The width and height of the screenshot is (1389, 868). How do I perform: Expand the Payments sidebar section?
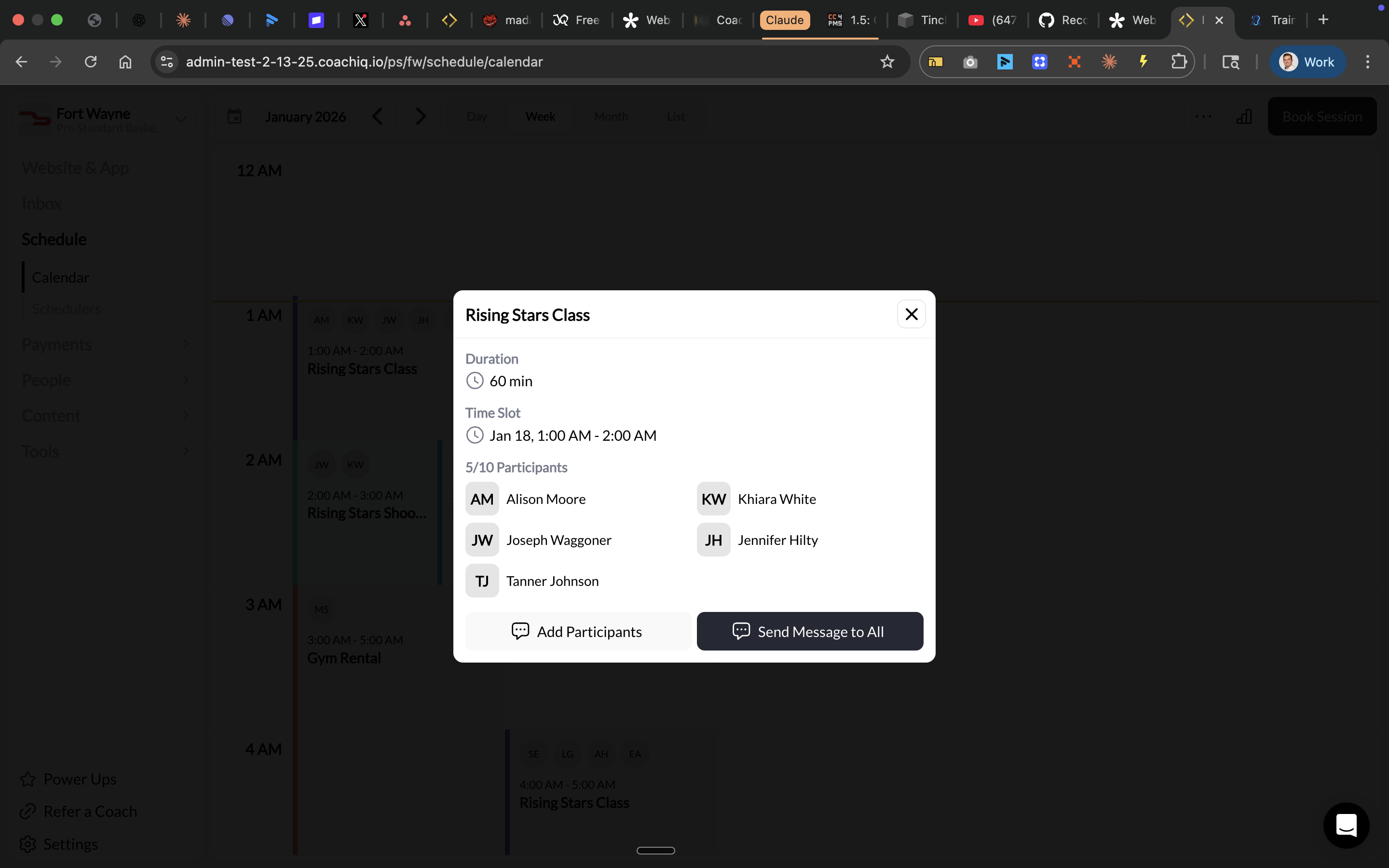pyautogui.click(x=185, y=343)
